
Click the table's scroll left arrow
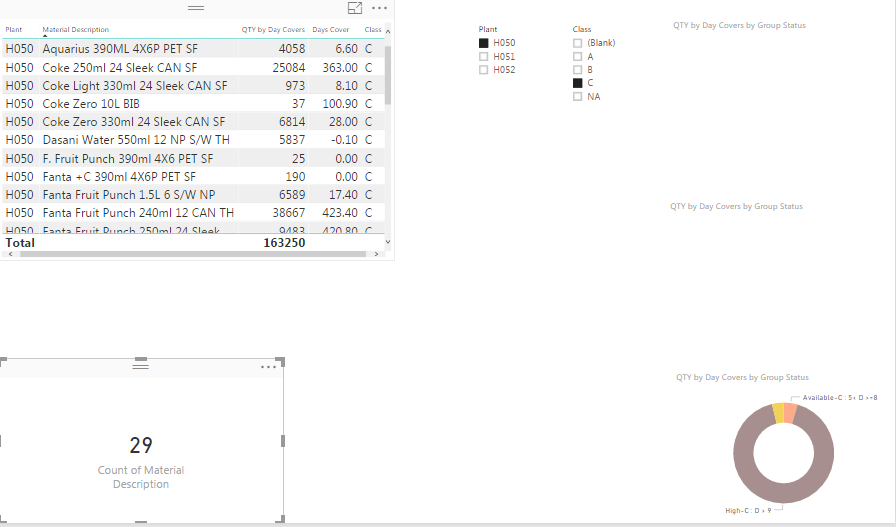pyautogui.click(x=10, y=254)
